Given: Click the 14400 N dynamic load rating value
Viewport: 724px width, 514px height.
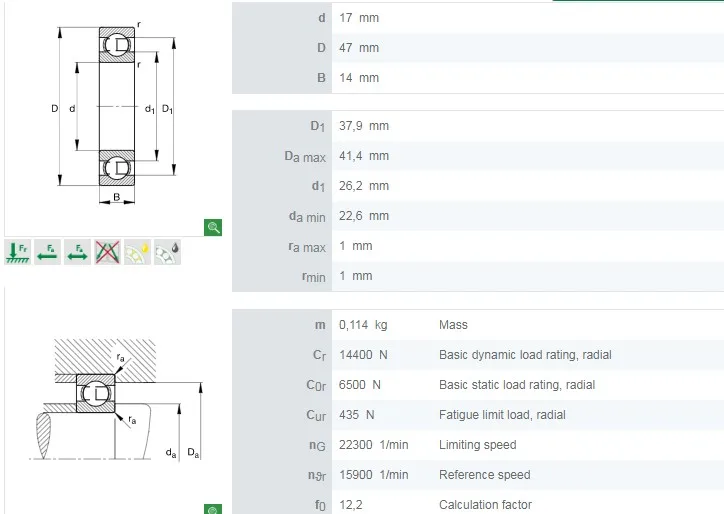Looking at the screenshot, I should click(364, 355).
